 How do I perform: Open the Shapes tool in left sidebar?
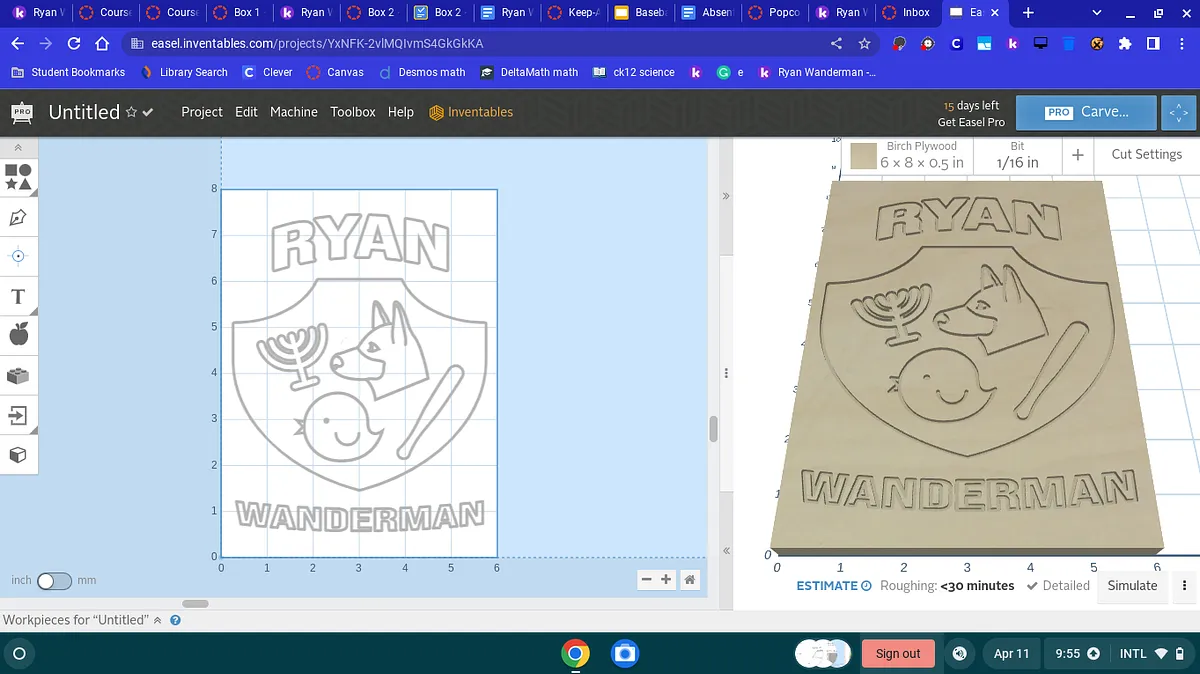(18, 177)
